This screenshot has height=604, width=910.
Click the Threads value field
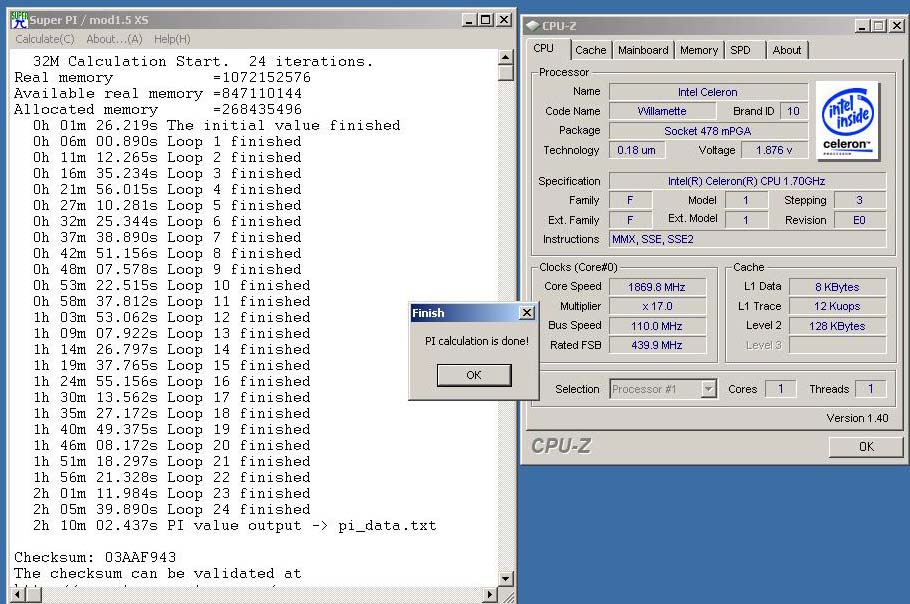click(x=871, y=389)
